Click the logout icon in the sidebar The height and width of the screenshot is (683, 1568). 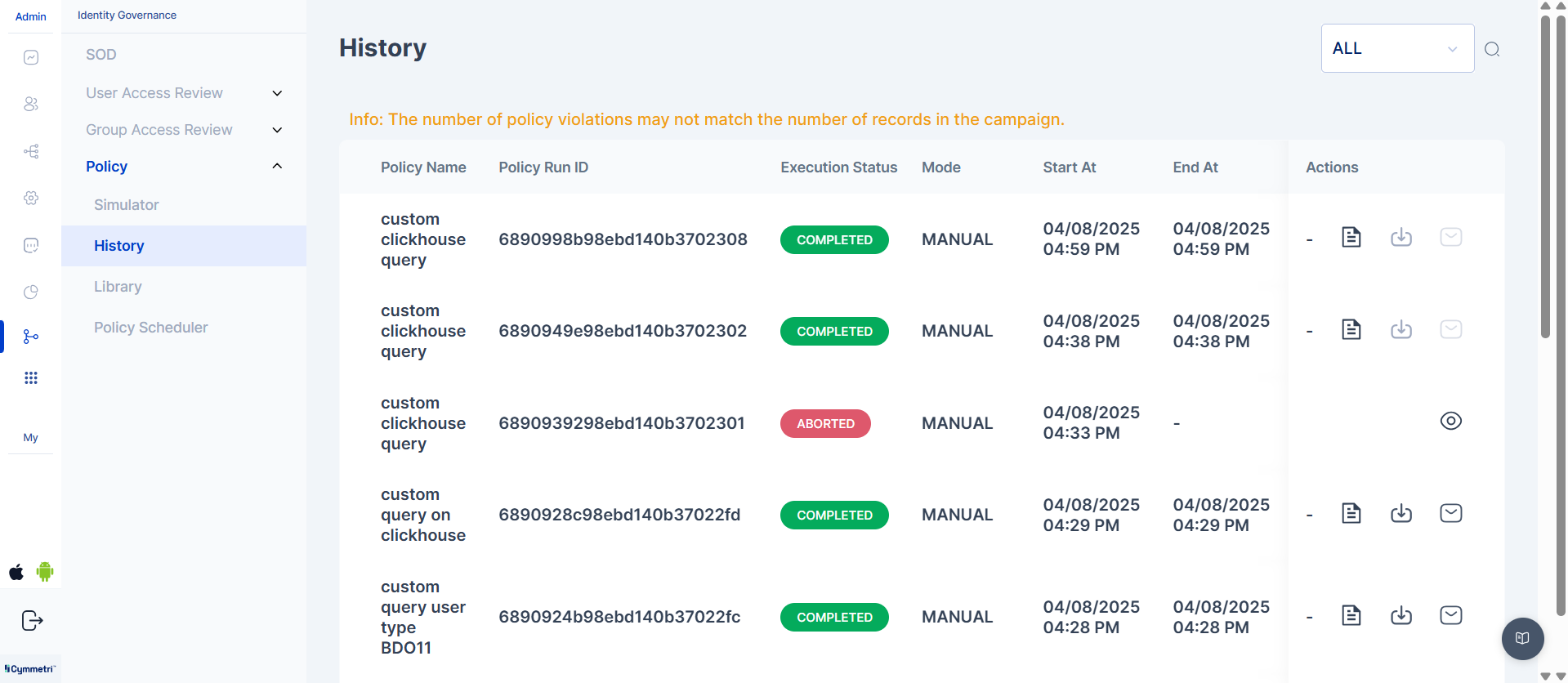tap(32, 621)
